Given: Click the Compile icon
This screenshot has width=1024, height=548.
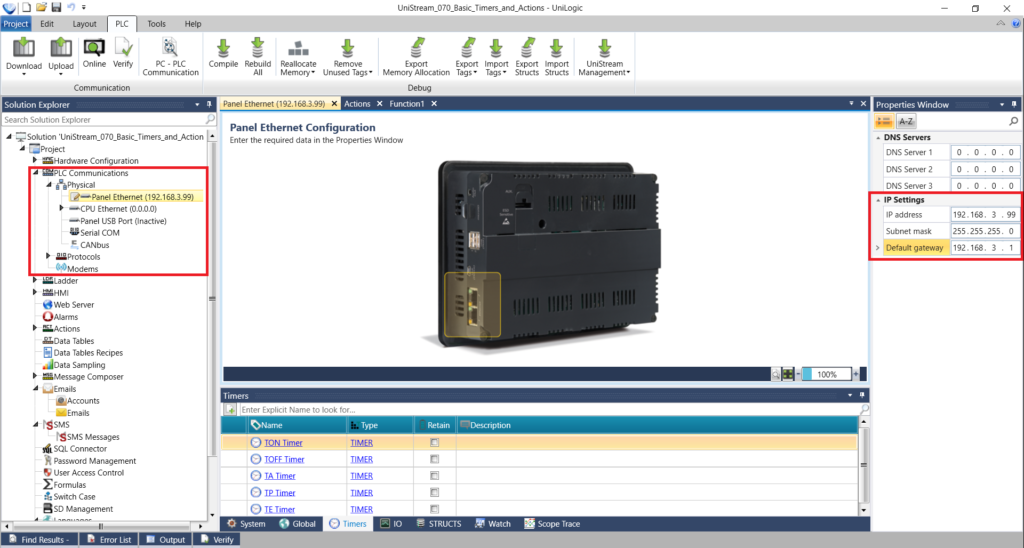Looking at the screenshot, I should point(223,48).
